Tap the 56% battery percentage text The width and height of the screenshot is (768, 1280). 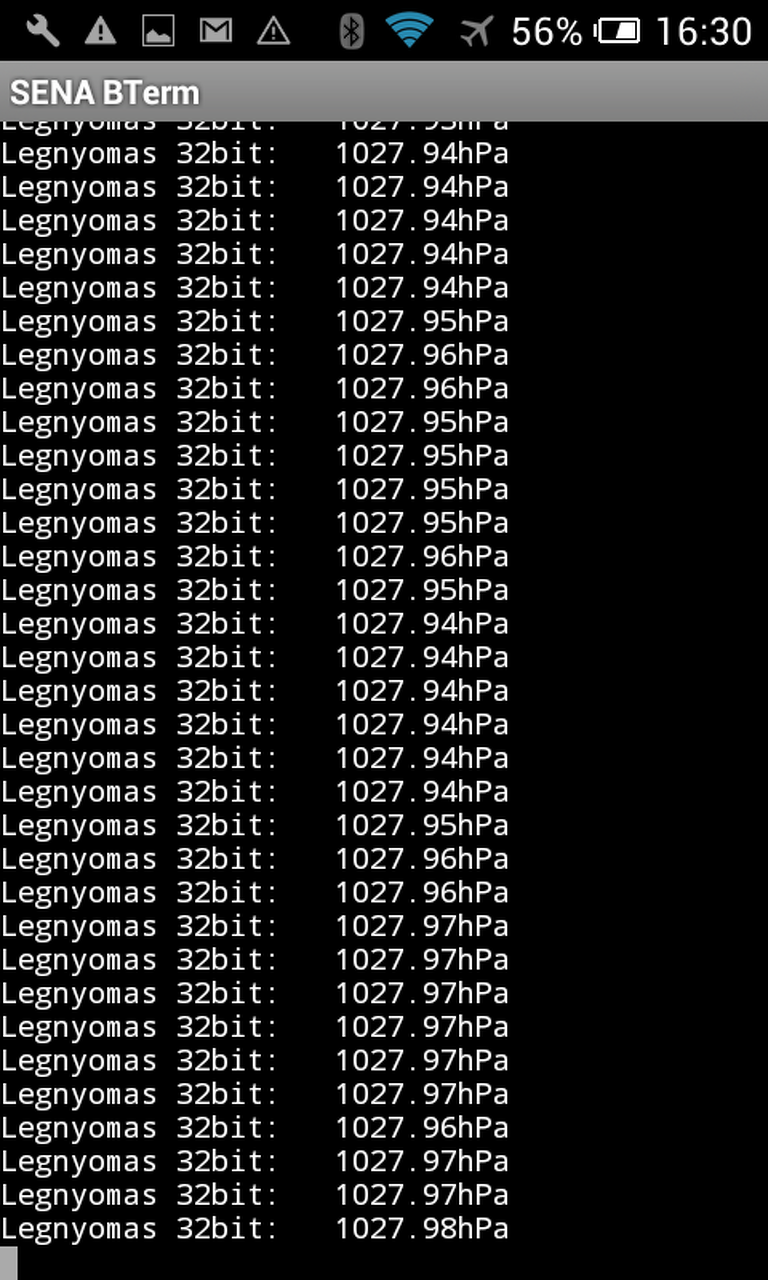pyautogui.click(x=546, y=32)
